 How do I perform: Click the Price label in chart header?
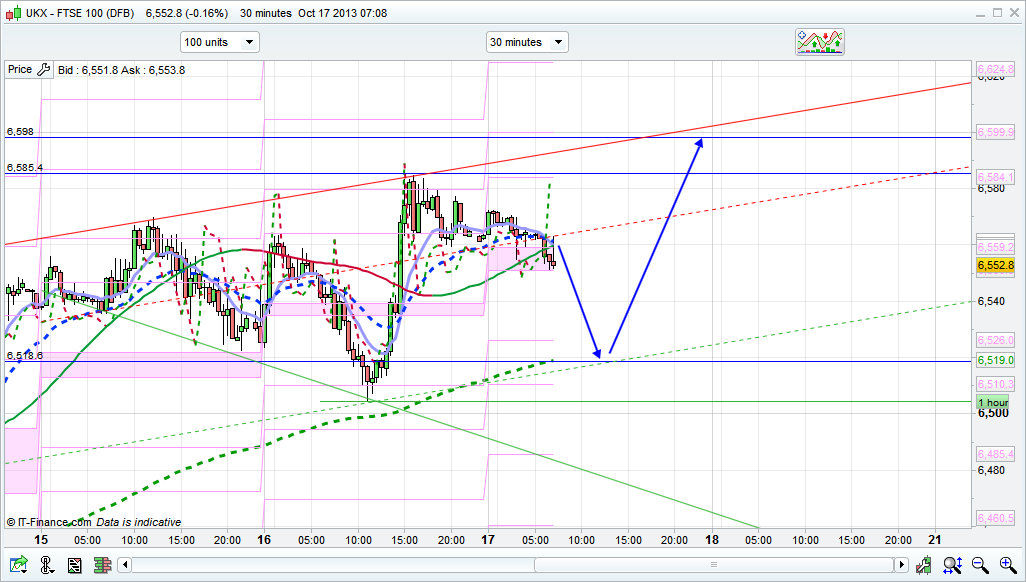19,70
